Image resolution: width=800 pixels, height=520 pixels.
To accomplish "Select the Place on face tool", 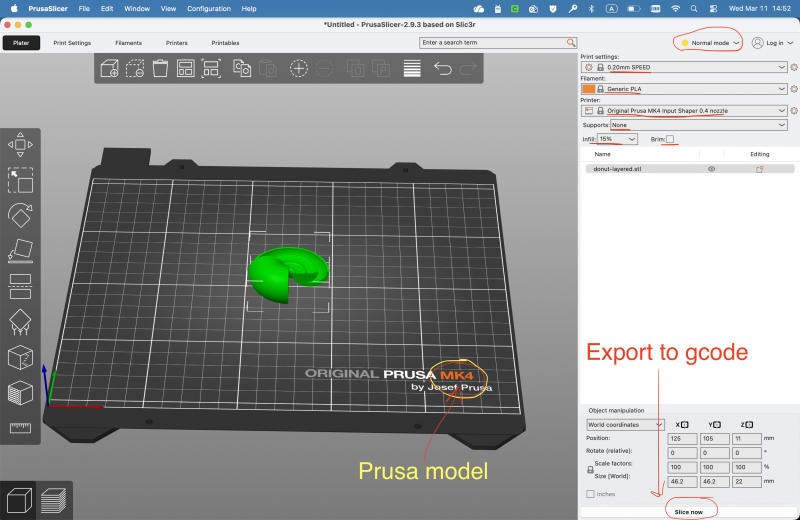I will pos(20,251).
